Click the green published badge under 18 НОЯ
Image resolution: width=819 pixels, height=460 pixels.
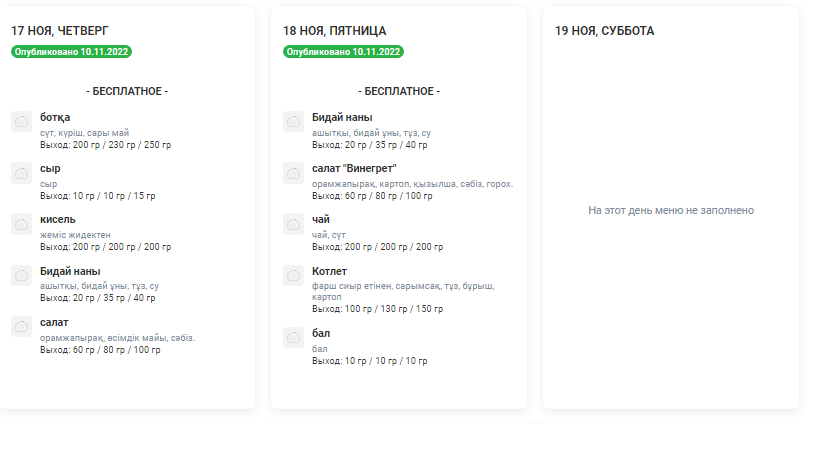click(x=344, y=51)
